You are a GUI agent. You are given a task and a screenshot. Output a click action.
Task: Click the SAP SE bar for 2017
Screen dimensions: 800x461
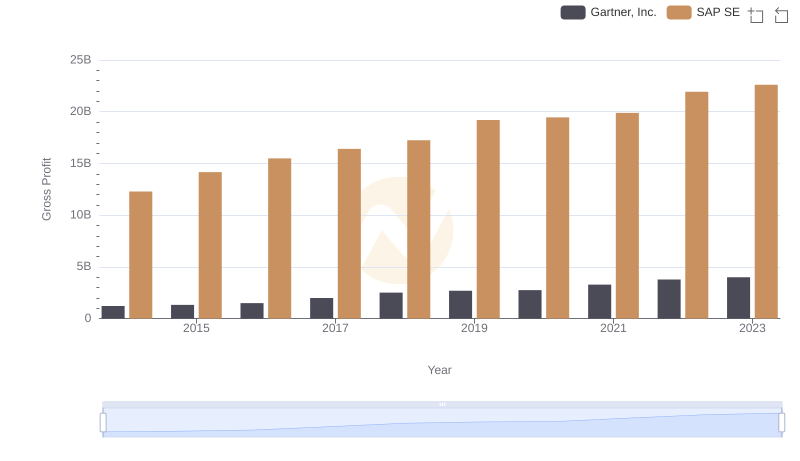[349, 234]
